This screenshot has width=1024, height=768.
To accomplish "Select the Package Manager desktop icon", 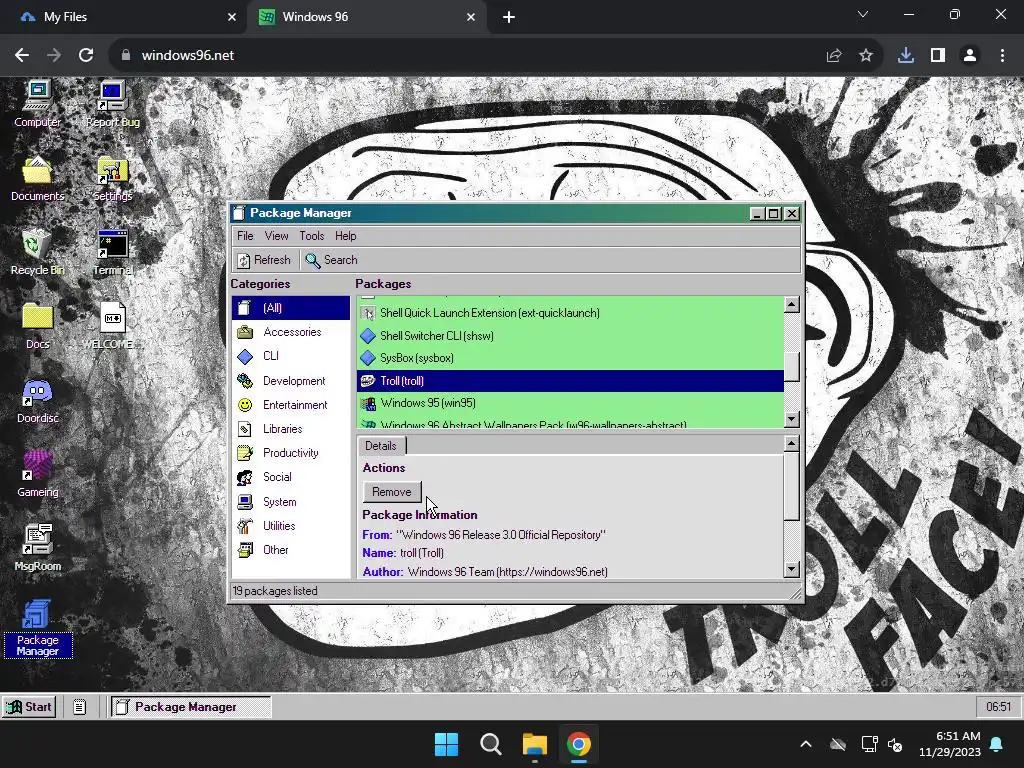I will 37,628.
